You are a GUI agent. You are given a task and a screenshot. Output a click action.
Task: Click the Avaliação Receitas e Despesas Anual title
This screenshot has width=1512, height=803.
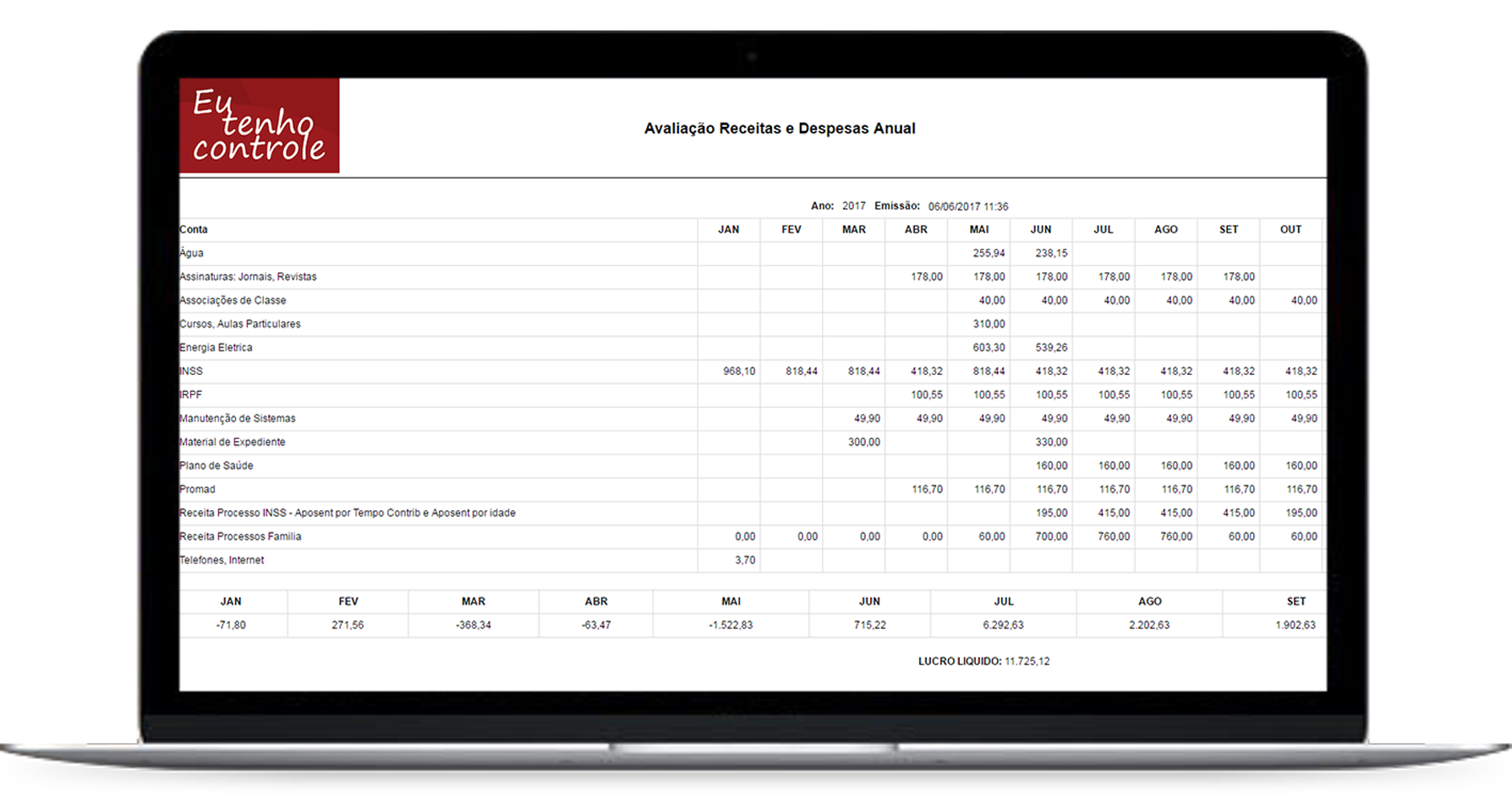779,129
